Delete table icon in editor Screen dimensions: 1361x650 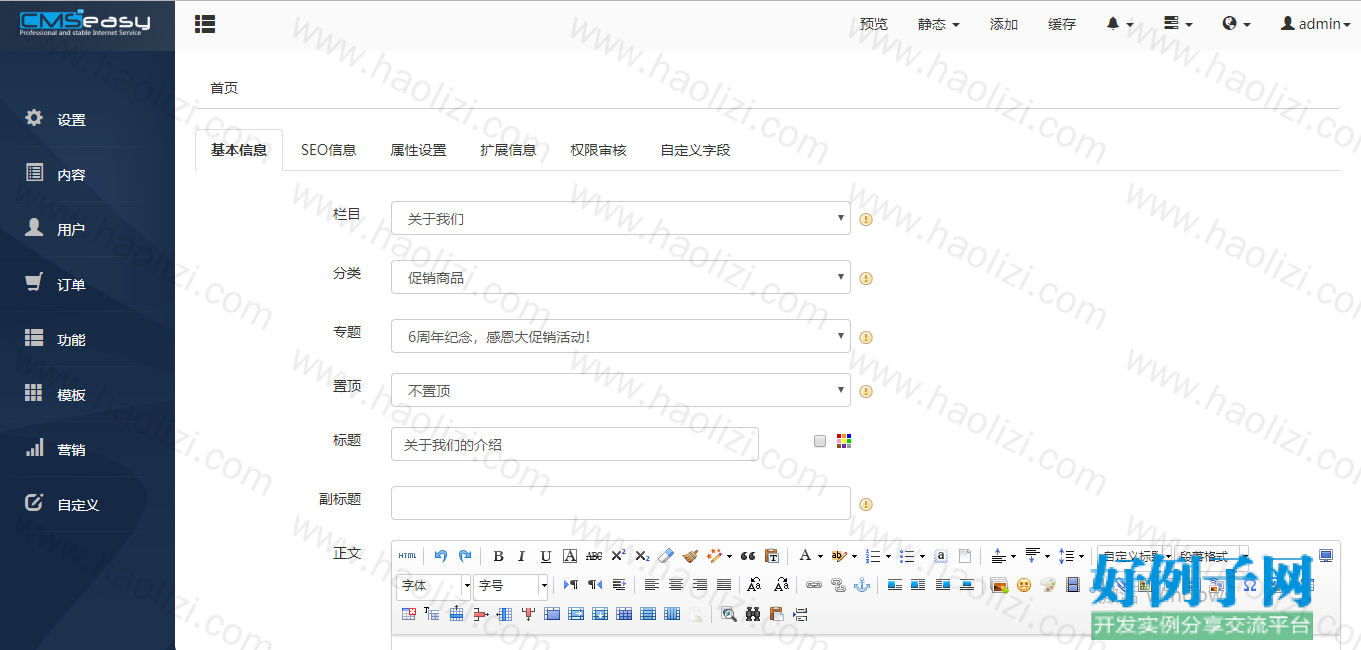408,614
